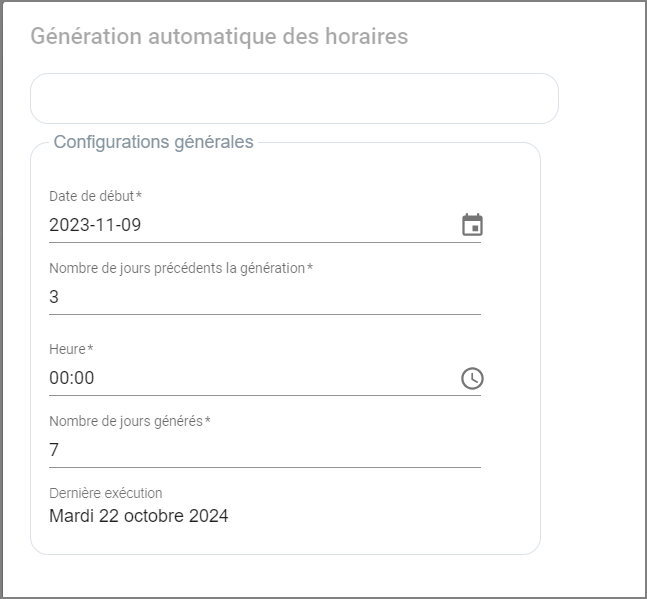Click the Génération automatique des horaires heading
The height and width of the screenshot is (599, 647).
219,36
